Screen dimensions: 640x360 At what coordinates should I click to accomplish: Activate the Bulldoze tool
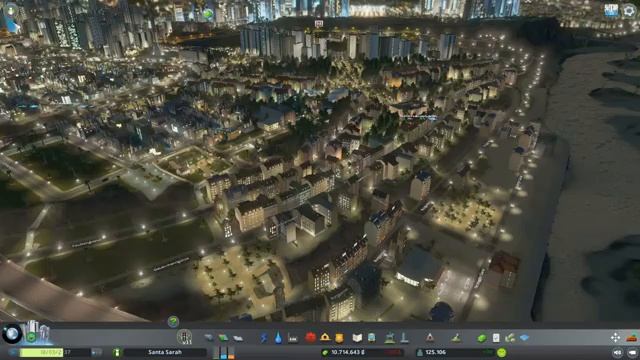pyautogui.click(x=632, y=338)
